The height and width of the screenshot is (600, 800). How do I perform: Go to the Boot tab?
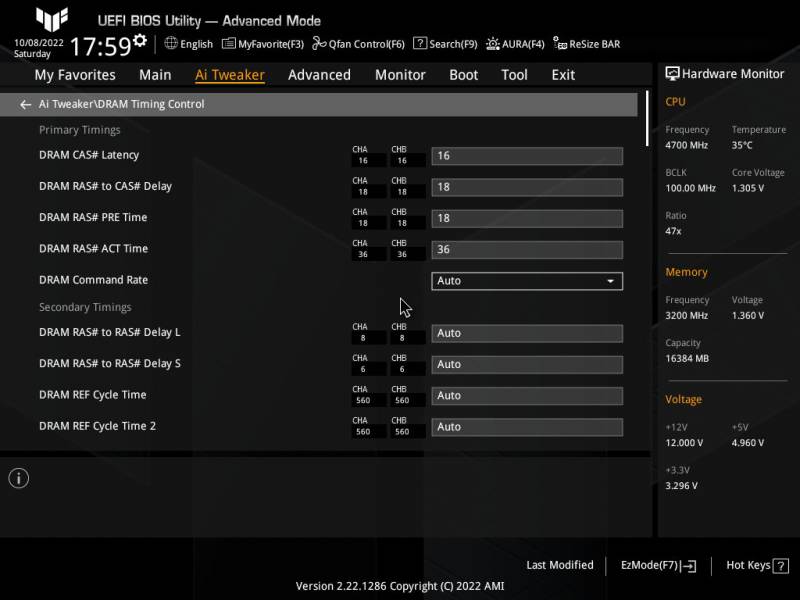(x=463, y=75)
